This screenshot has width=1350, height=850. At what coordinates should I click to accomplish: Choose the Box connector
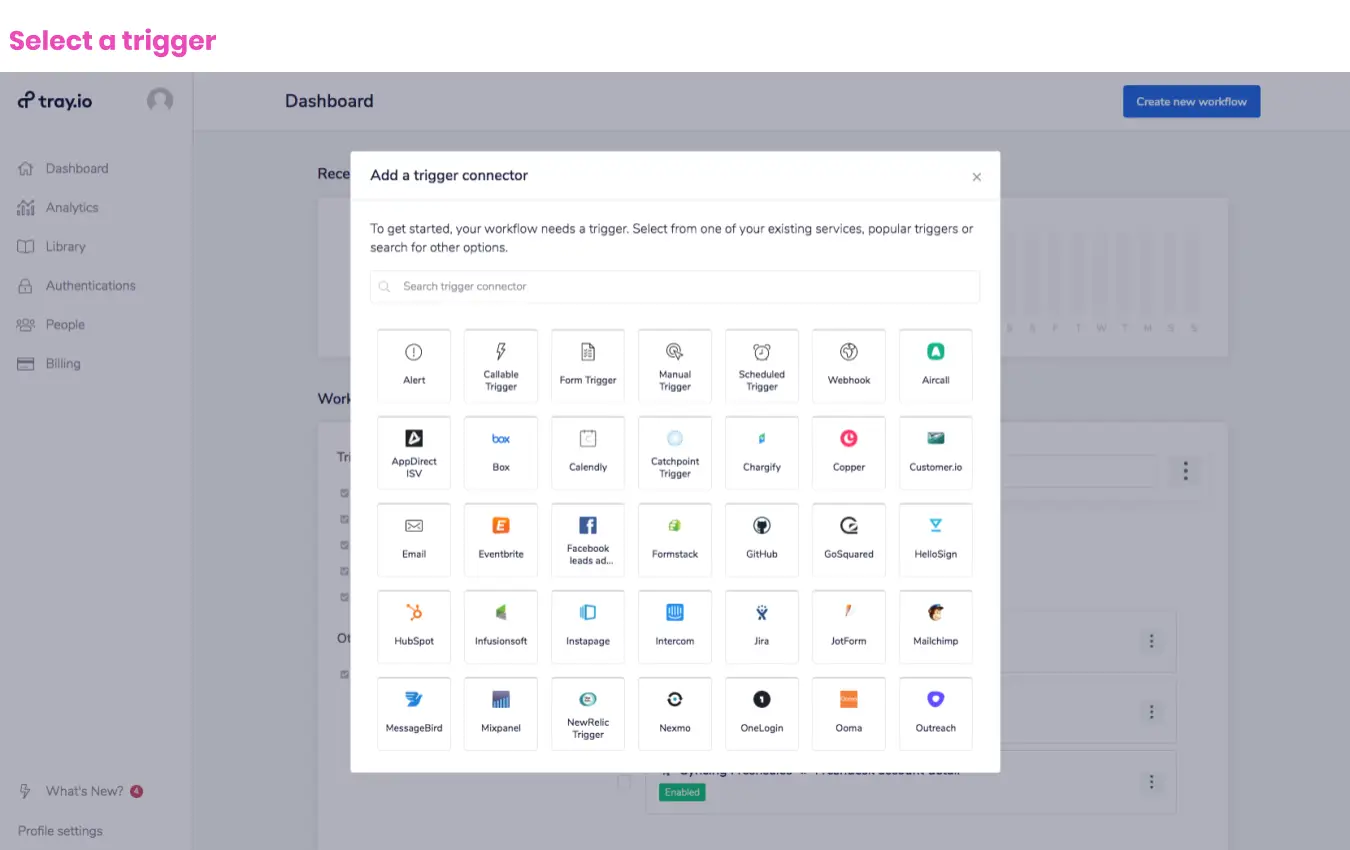point(501,453)
